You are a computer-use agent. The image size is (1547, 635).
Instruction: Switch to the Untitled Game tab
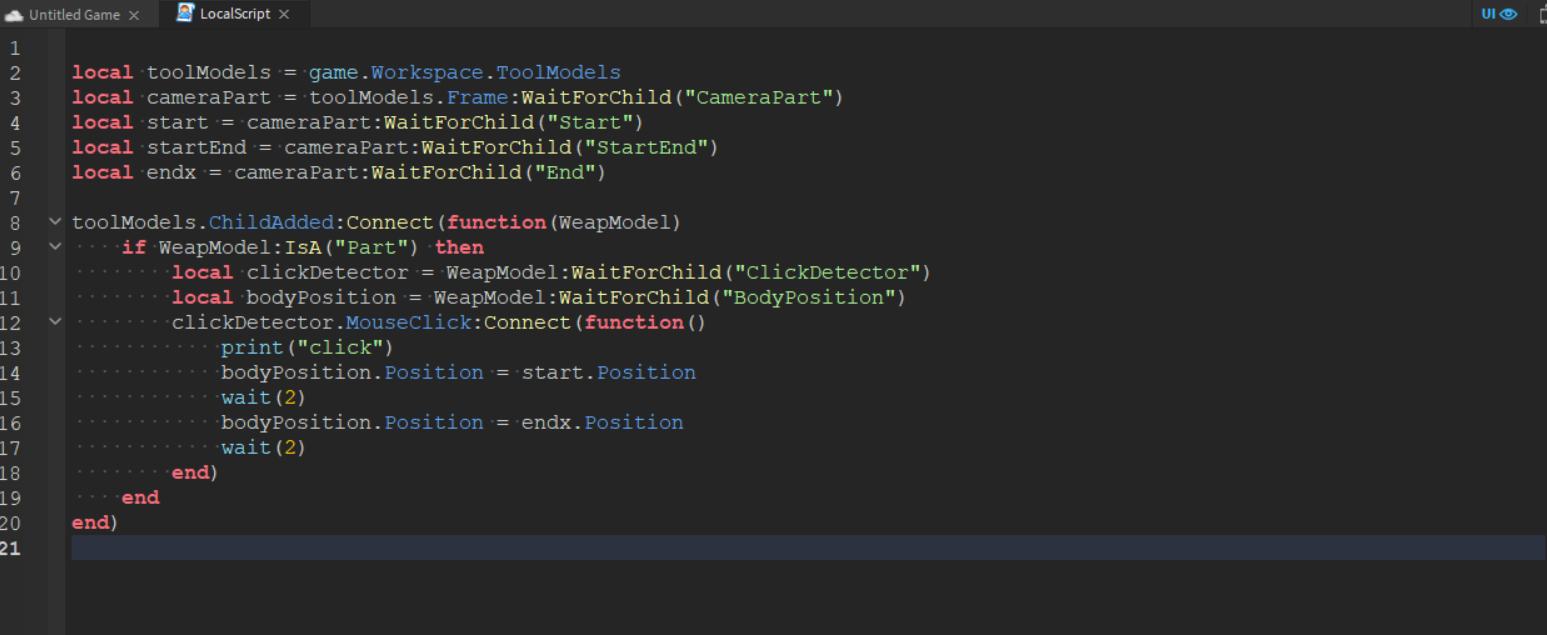pyautogui.click(x=74, y=15)
